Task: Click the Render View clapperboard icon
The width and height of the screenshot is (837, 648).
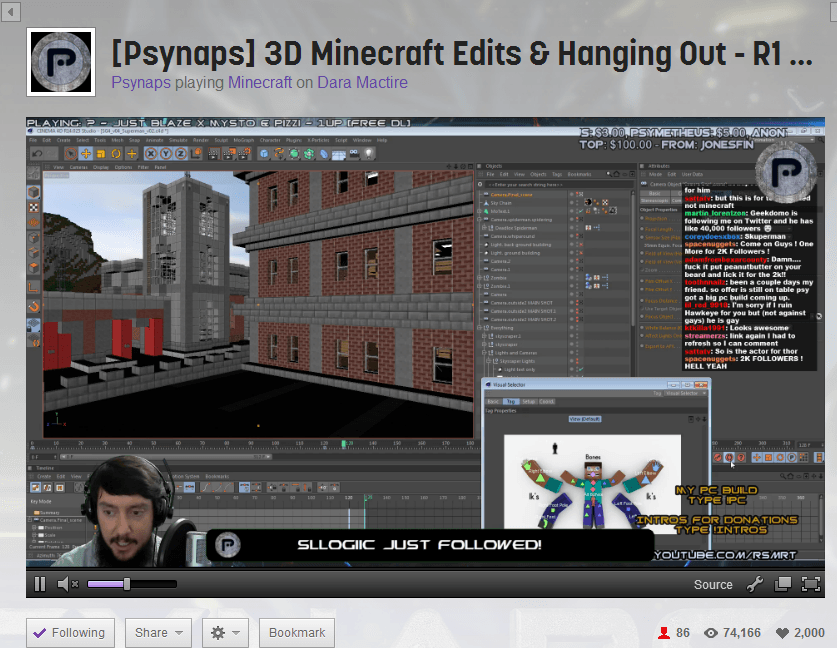Action: [x=214, y=154]
